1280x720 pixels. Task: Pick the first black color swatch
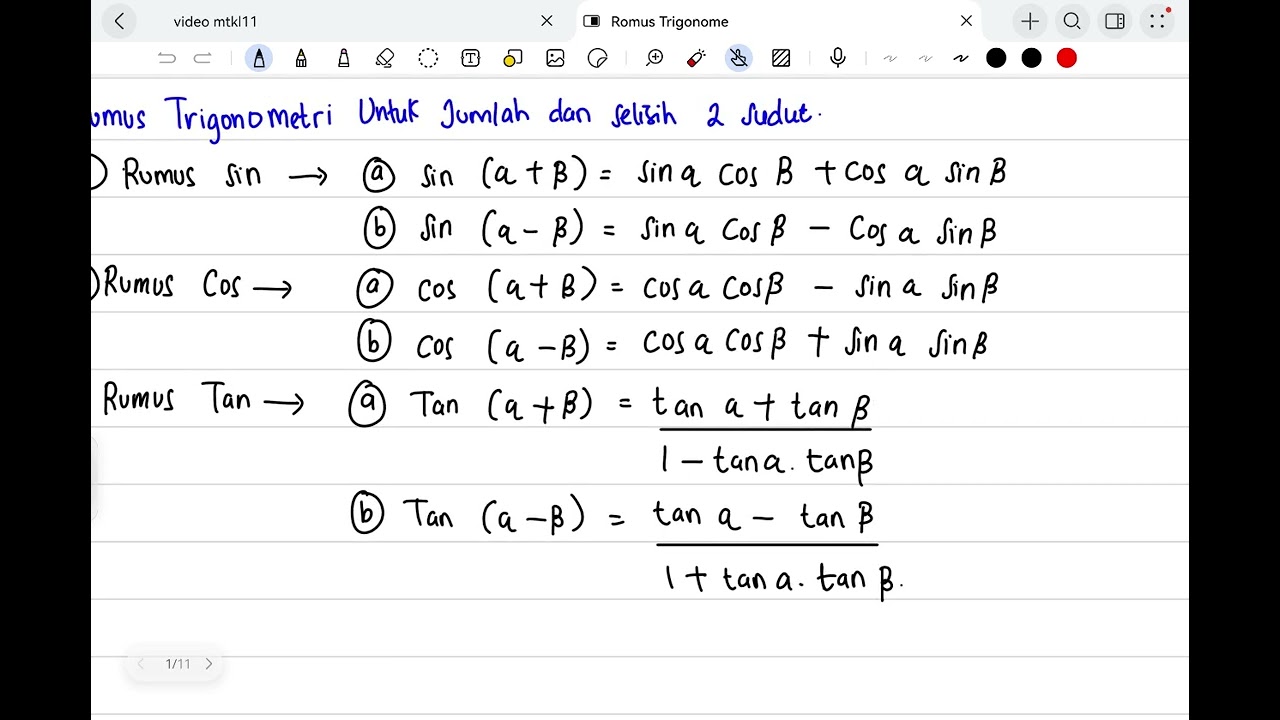[996, 59]
